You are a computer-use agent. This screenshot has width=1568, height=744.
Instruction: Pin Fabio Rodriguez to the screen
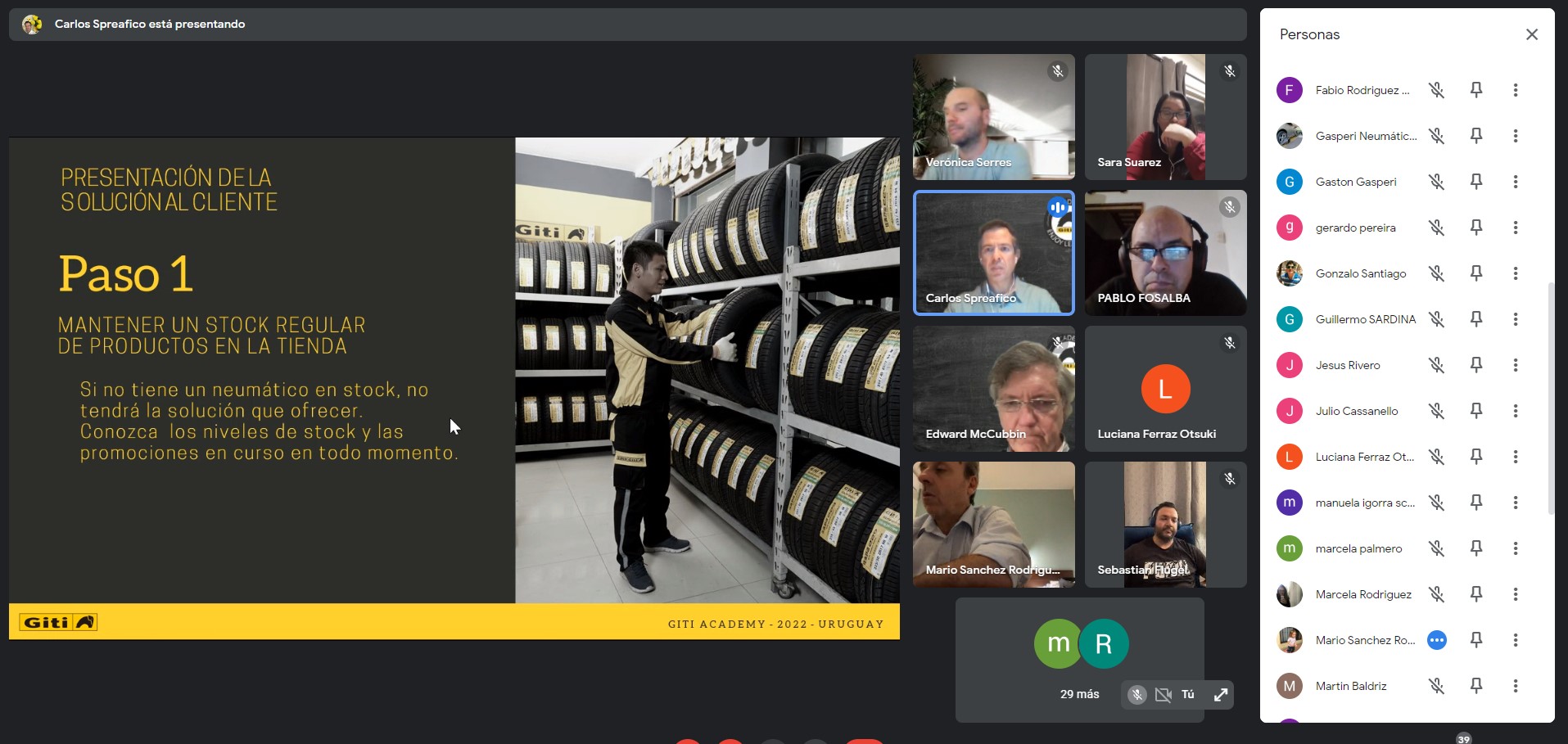(1475, 90)
